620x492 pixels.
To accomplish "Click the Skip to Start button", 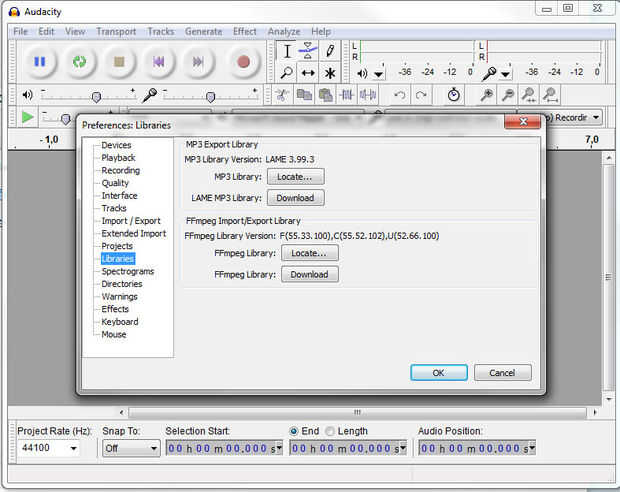I will click(159, 62).
